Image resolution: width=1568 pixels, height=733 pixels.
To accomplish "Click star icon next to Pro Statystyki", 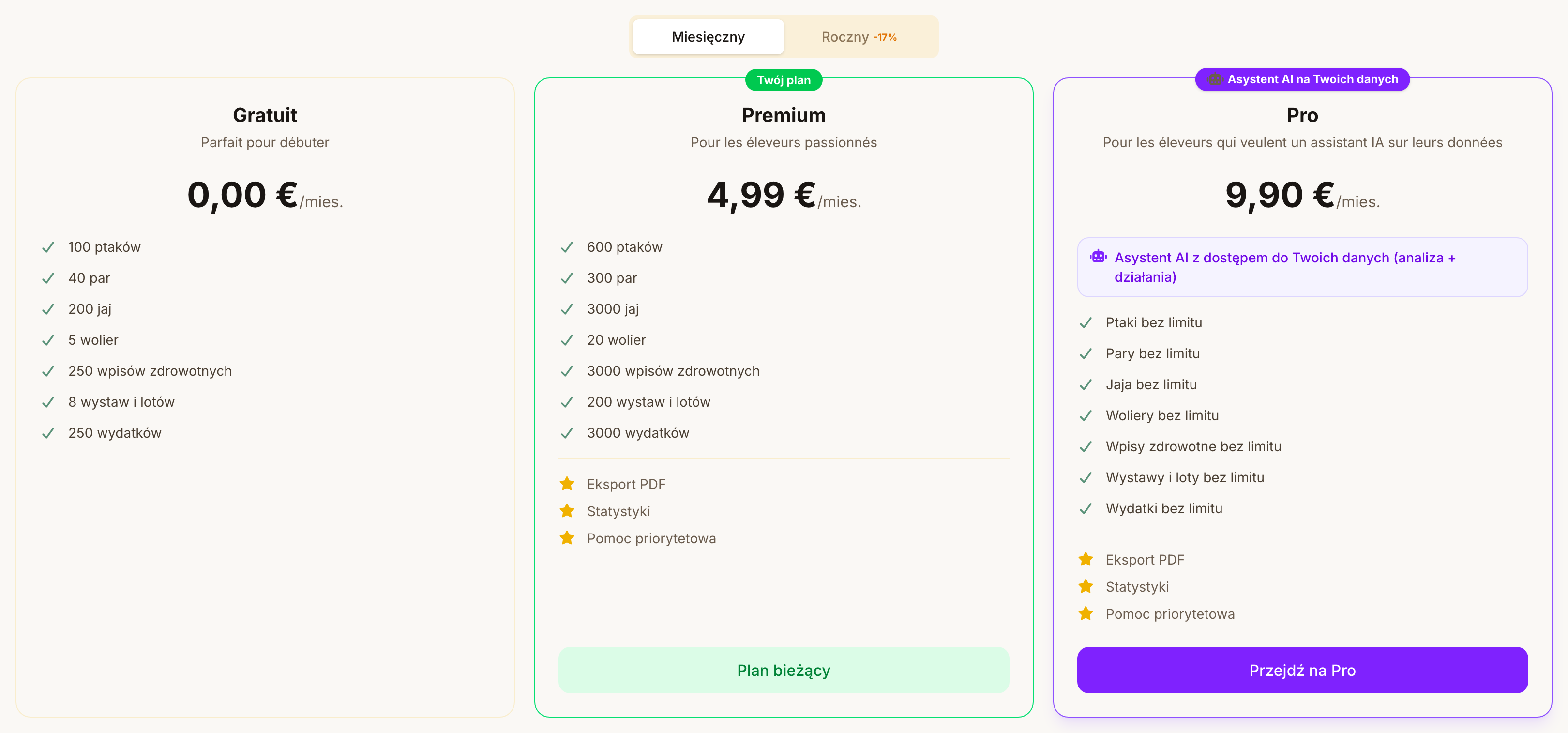I will (x=1086, y=586).
